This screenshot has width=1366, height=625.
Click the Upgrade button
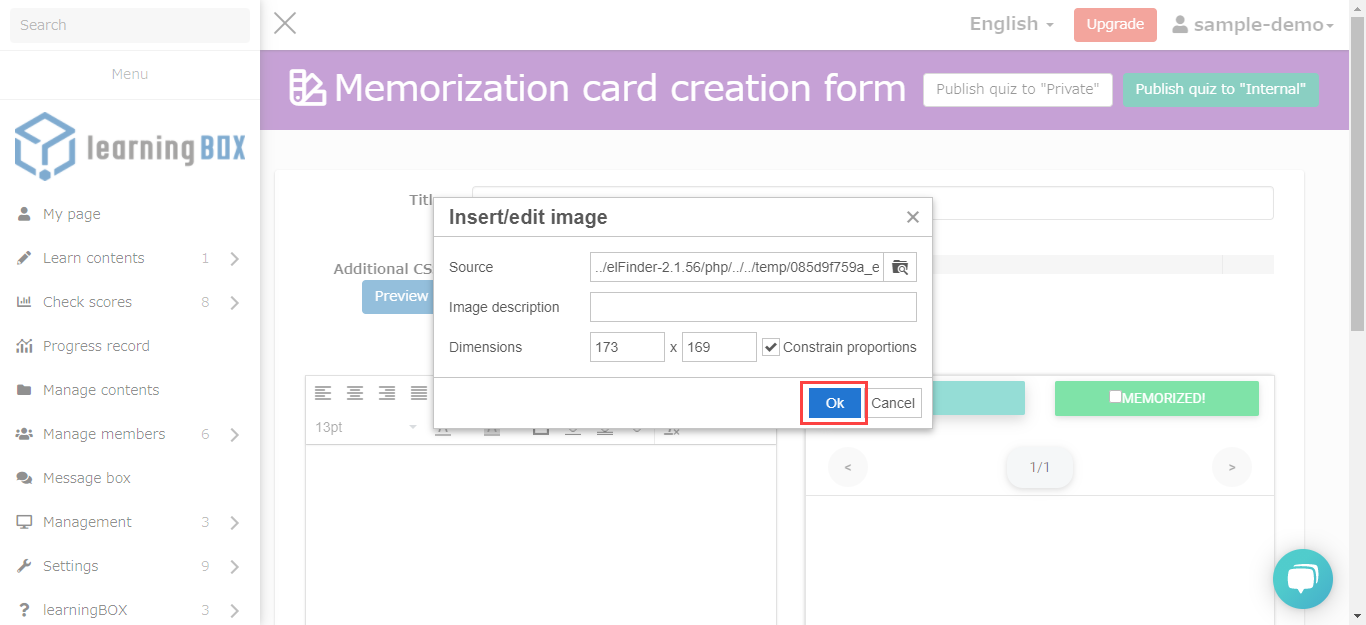coord(1115,25)
